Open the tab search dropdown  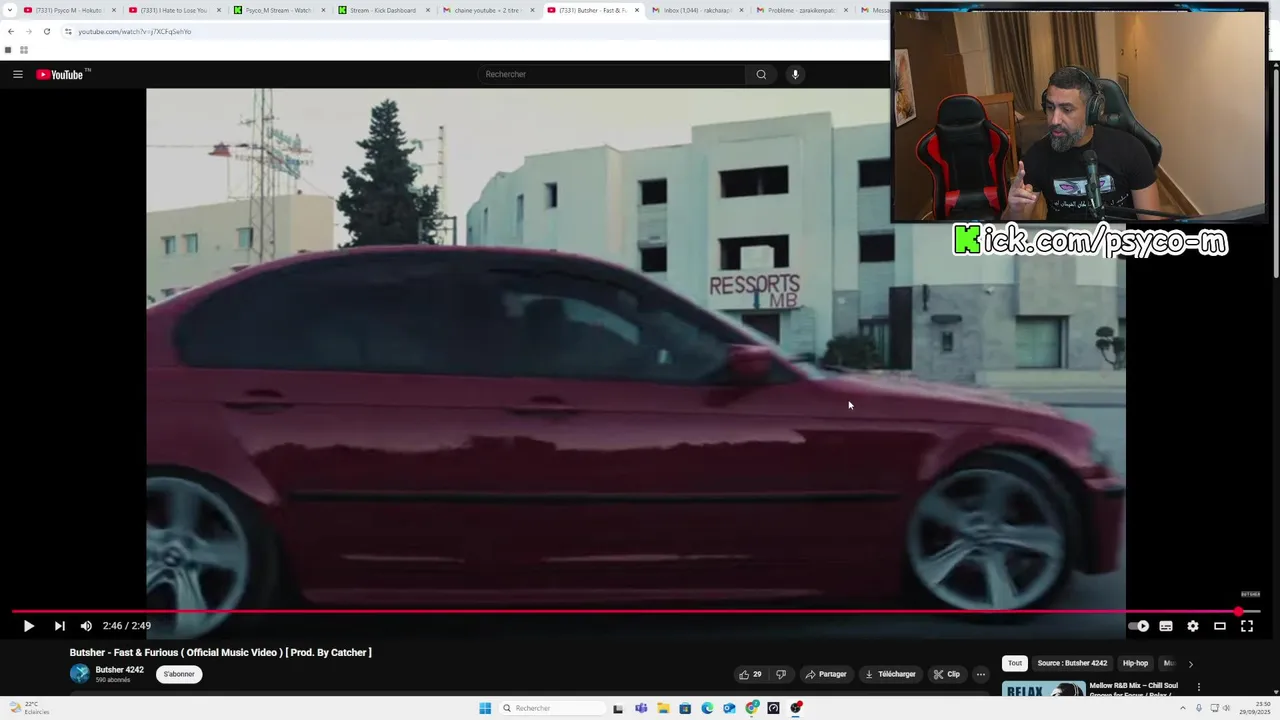[x=11, y=10]
